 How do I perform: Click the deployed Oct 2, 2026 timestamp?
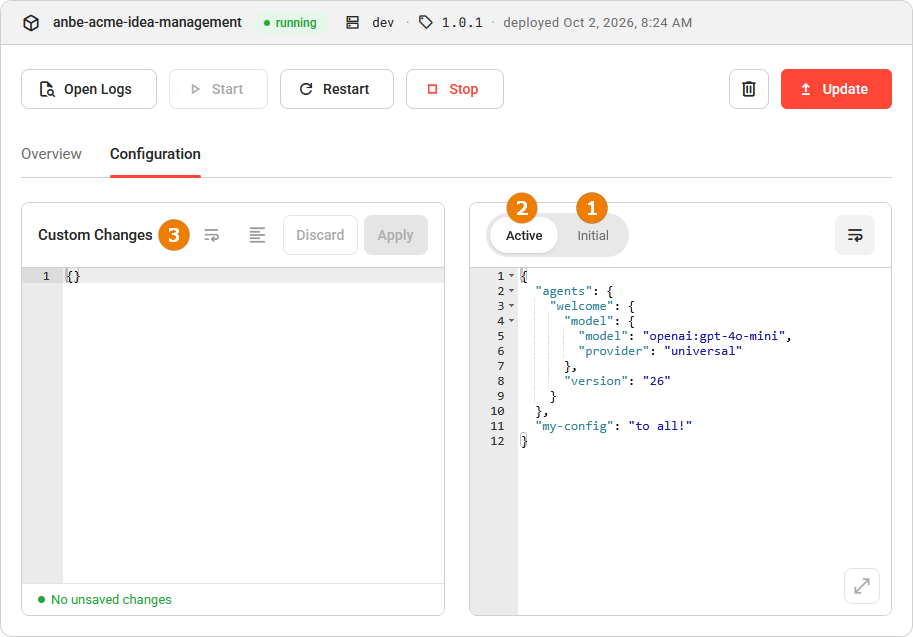coord(597,23)
